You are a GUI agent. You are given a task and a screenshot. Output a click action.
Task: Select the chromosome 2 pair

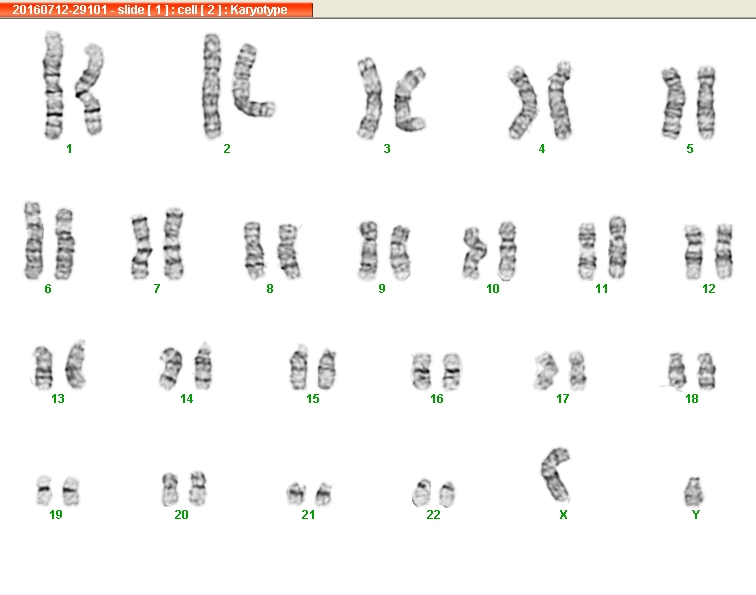pos(239,86)
